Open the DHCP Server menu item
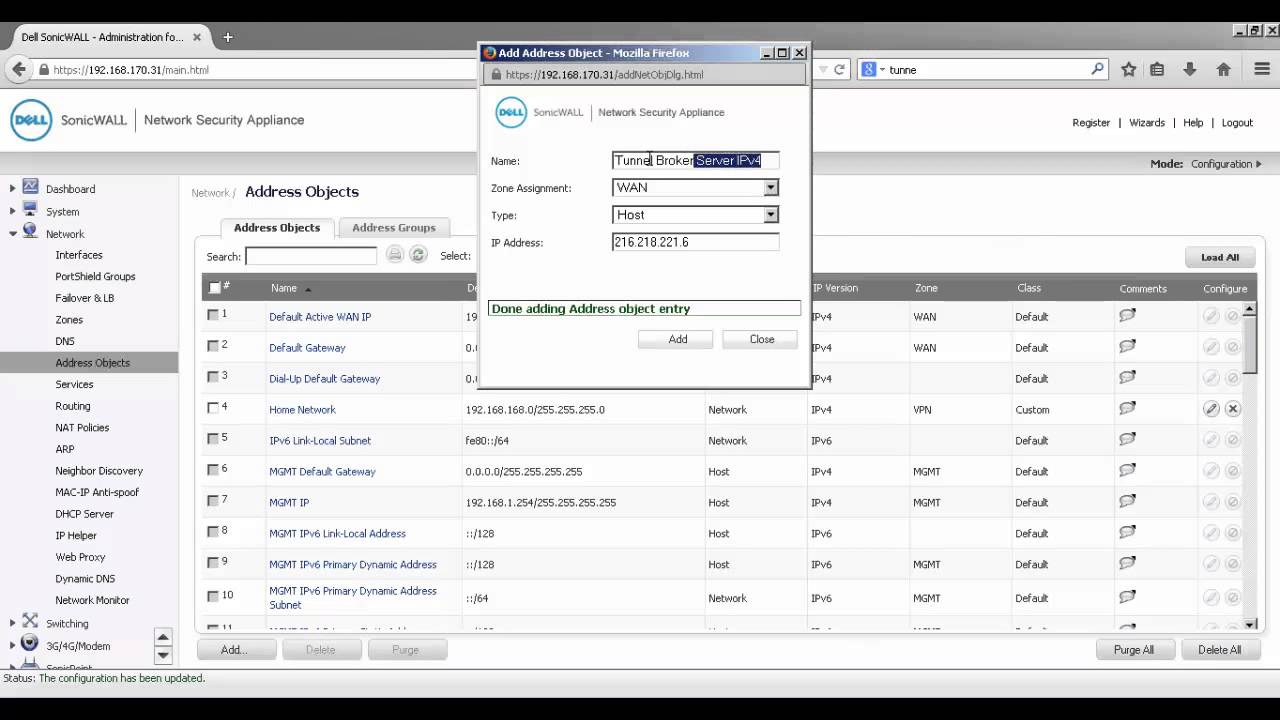This screenshot has height=720, width=1280. pos(85,513)
